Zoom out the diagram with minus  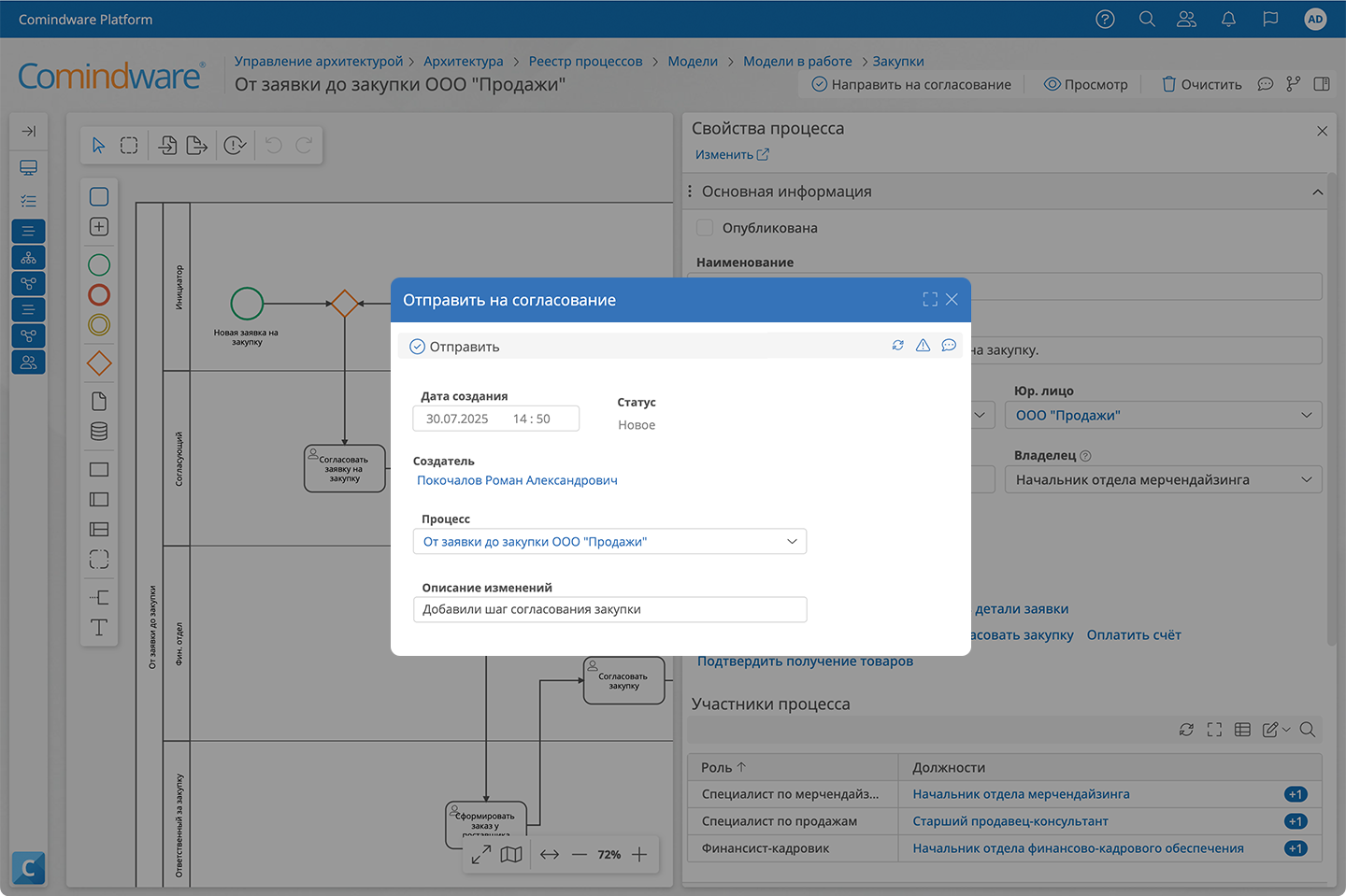580,854
